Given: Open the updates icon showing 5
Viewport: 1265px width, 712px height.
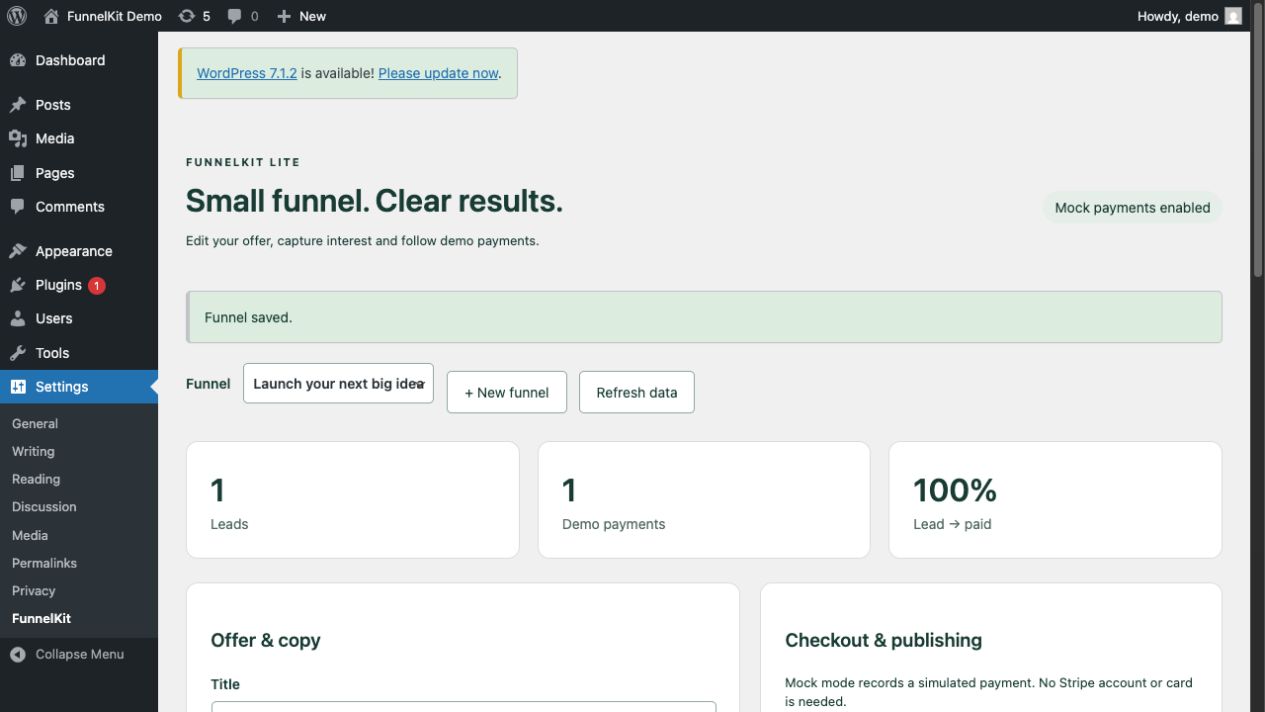Looking at the screenshot, I should pos(187,16).
